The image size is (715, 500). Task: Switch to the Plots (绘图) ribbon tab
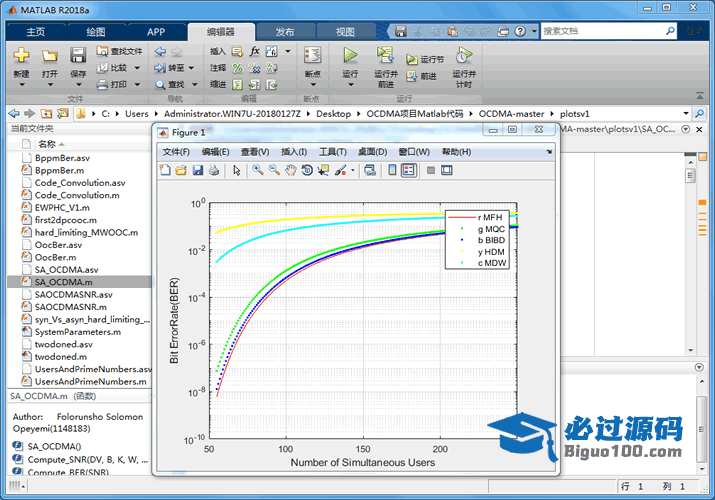(x=96, y=32)
